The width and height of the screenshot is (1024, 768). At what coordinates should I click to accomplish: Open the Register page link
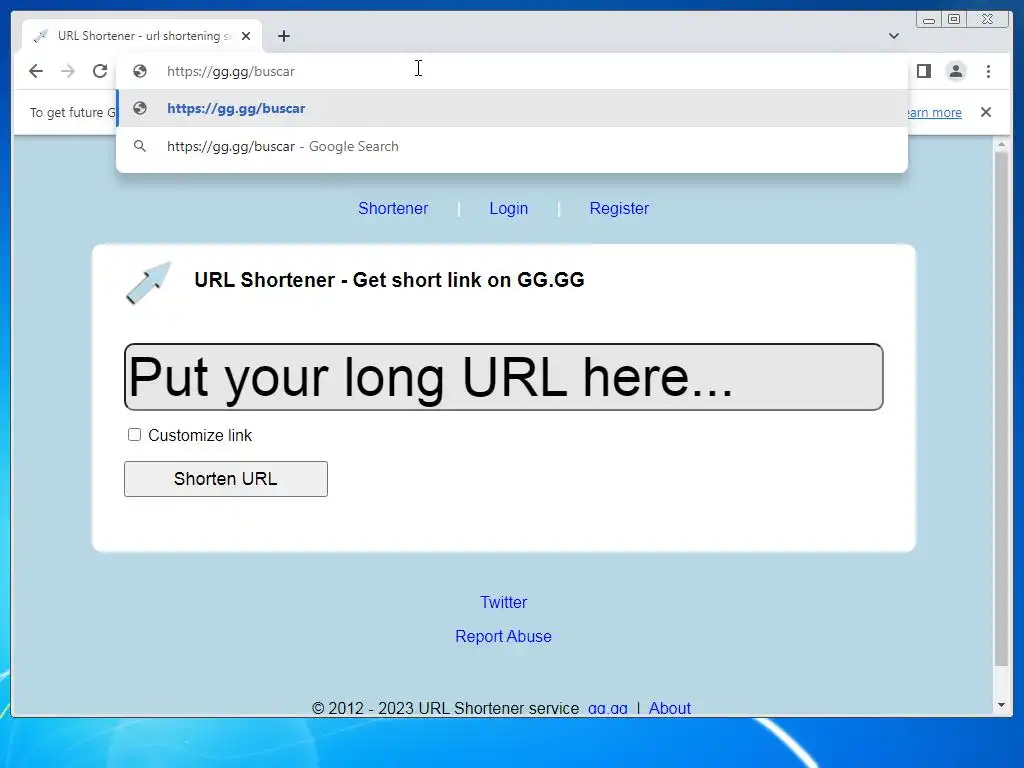[619, 208]
